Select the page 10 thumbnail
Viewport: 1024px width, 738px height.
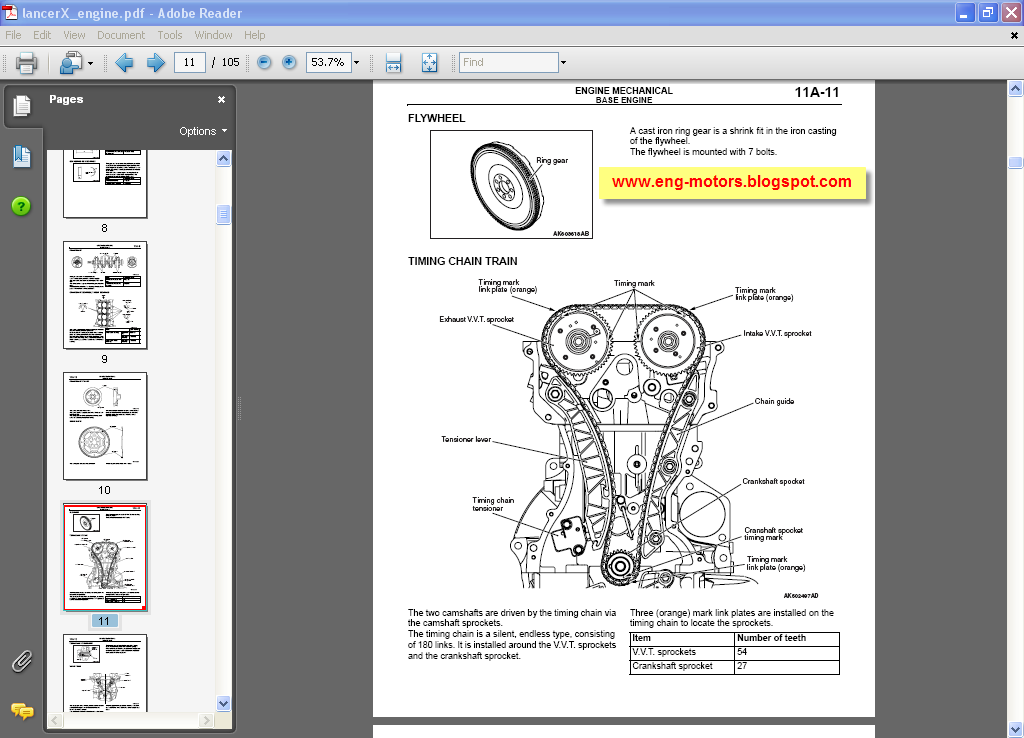(104, 426)
